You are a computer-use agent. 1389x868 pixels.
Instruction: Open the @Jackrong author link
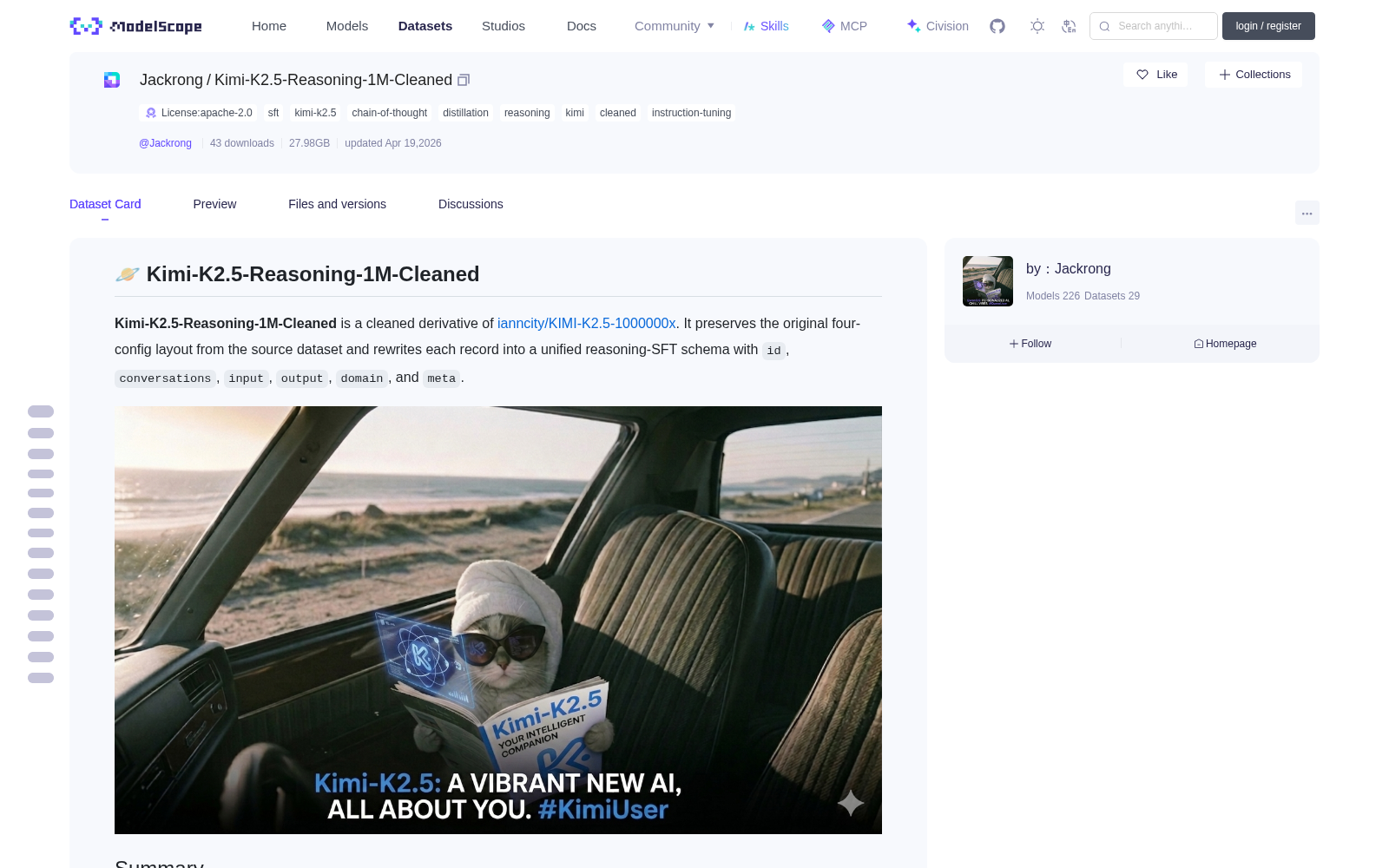[x=165, y=143]
